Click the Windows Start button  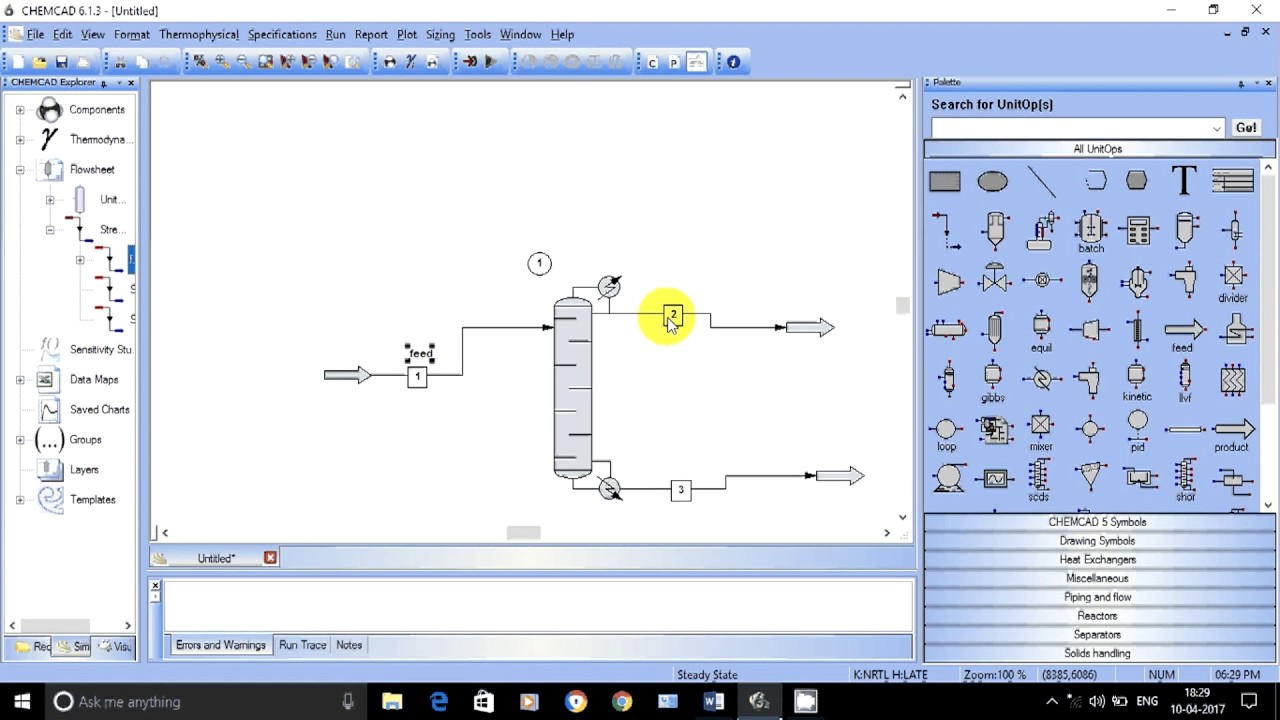tap(22, 702)
